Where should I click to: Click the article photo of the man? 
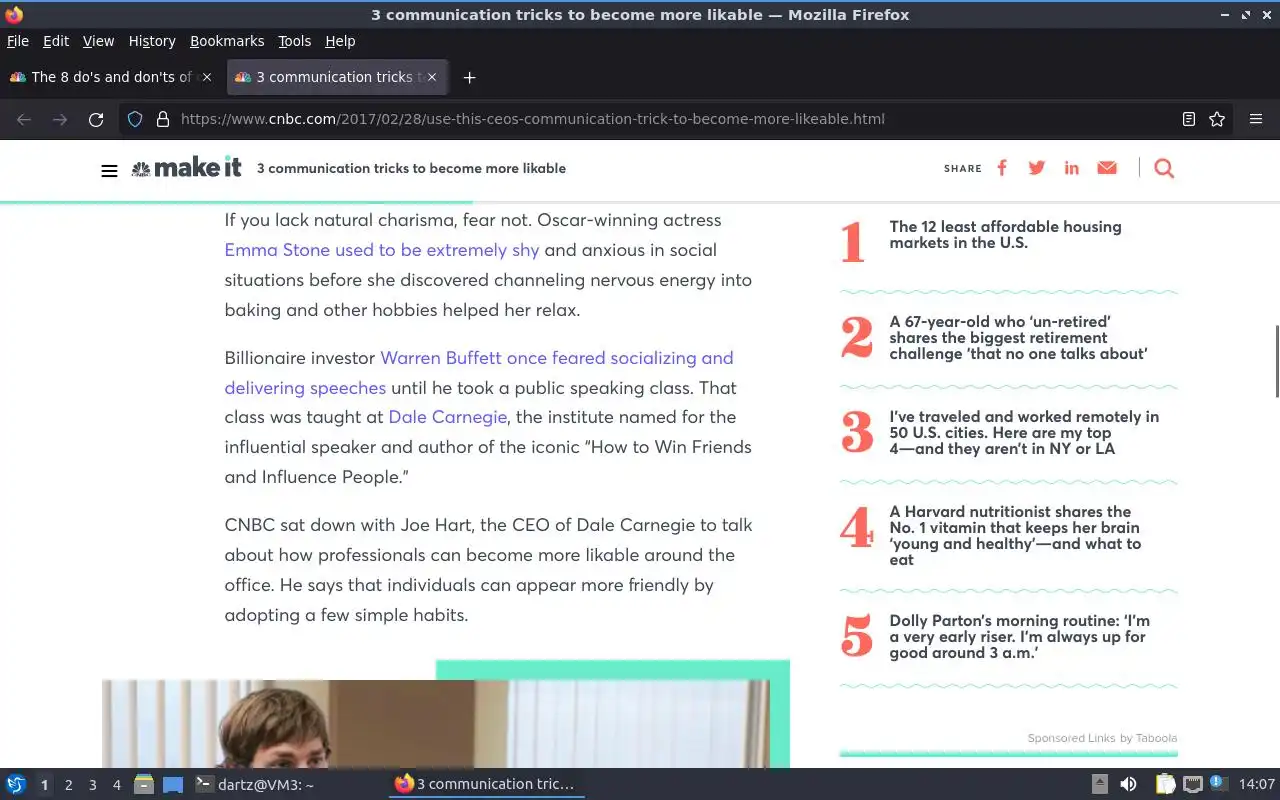click(435, 724)
